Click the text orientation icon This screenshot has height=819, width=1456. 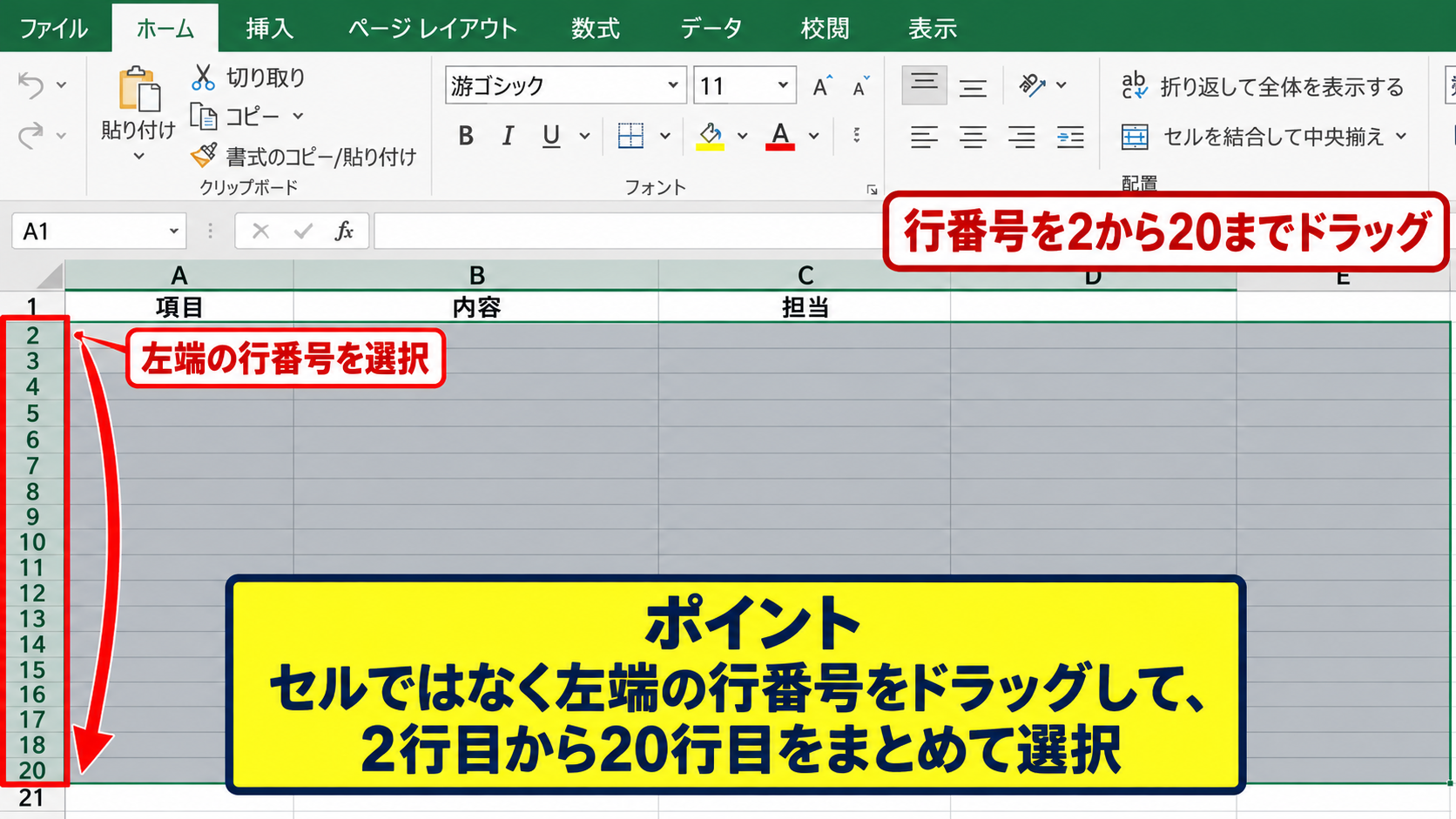(1032, 84)
